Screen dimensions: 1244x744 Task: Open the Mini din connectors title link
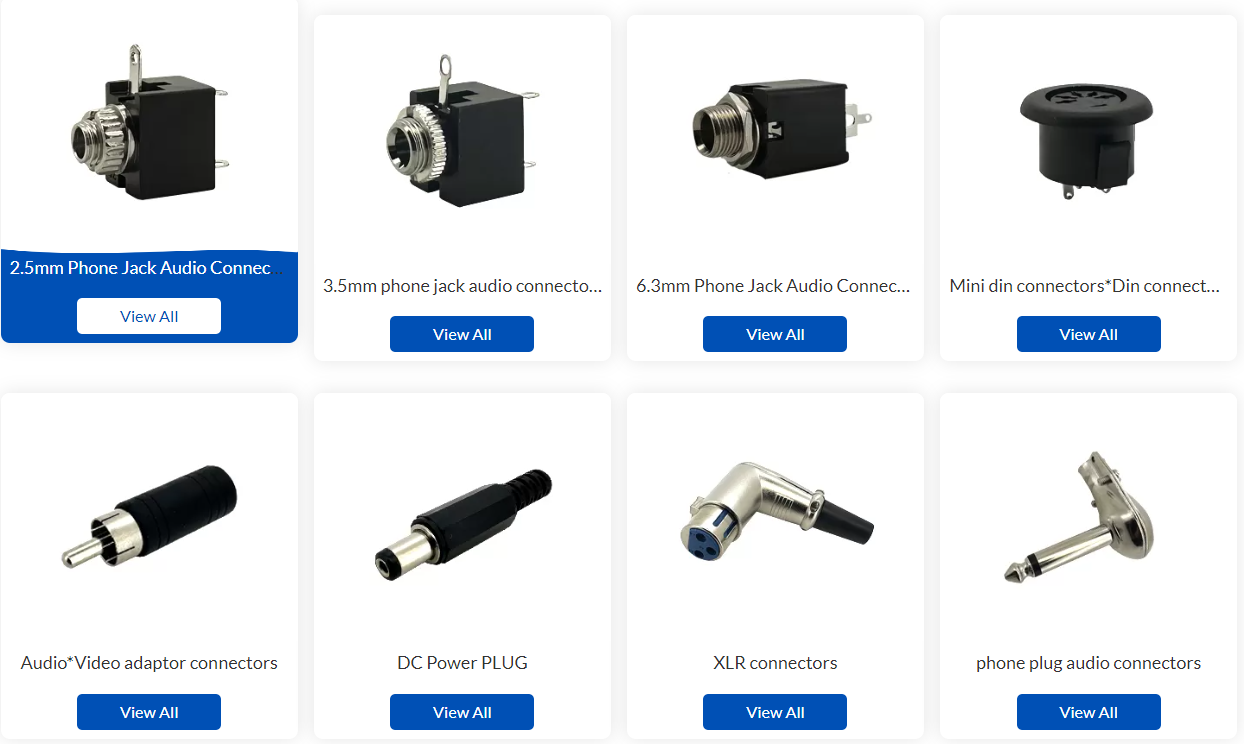1085,286
